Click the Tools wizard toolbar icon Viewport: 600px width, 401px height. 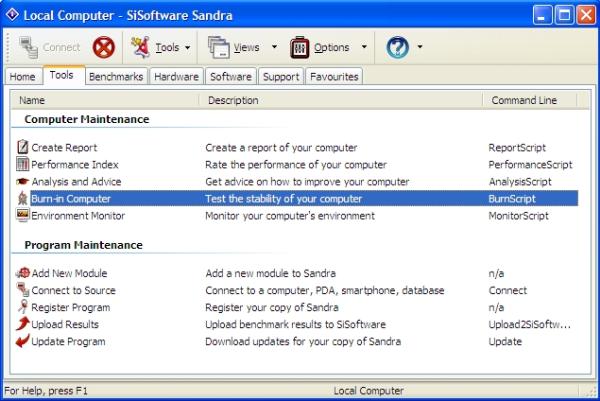tap(140, 47)
